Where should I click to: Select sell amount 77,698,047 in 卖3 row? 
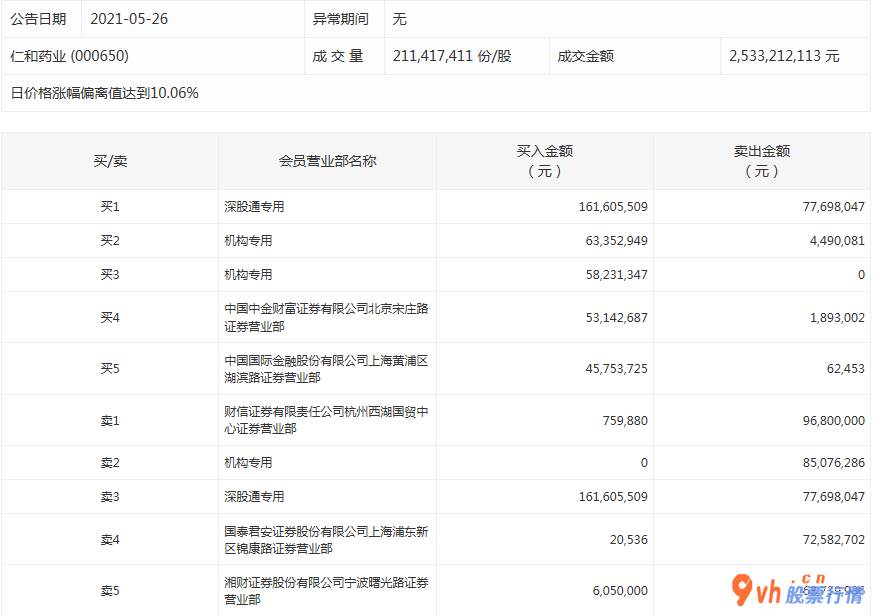[x=834, y=497]
